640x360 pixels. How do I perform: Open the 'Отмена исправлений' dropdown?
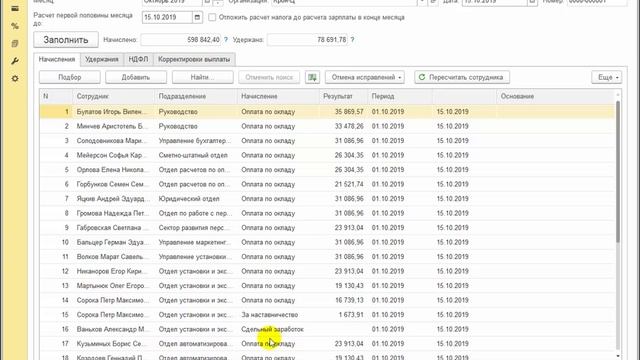pyautogui.click(x=365, y=77)
